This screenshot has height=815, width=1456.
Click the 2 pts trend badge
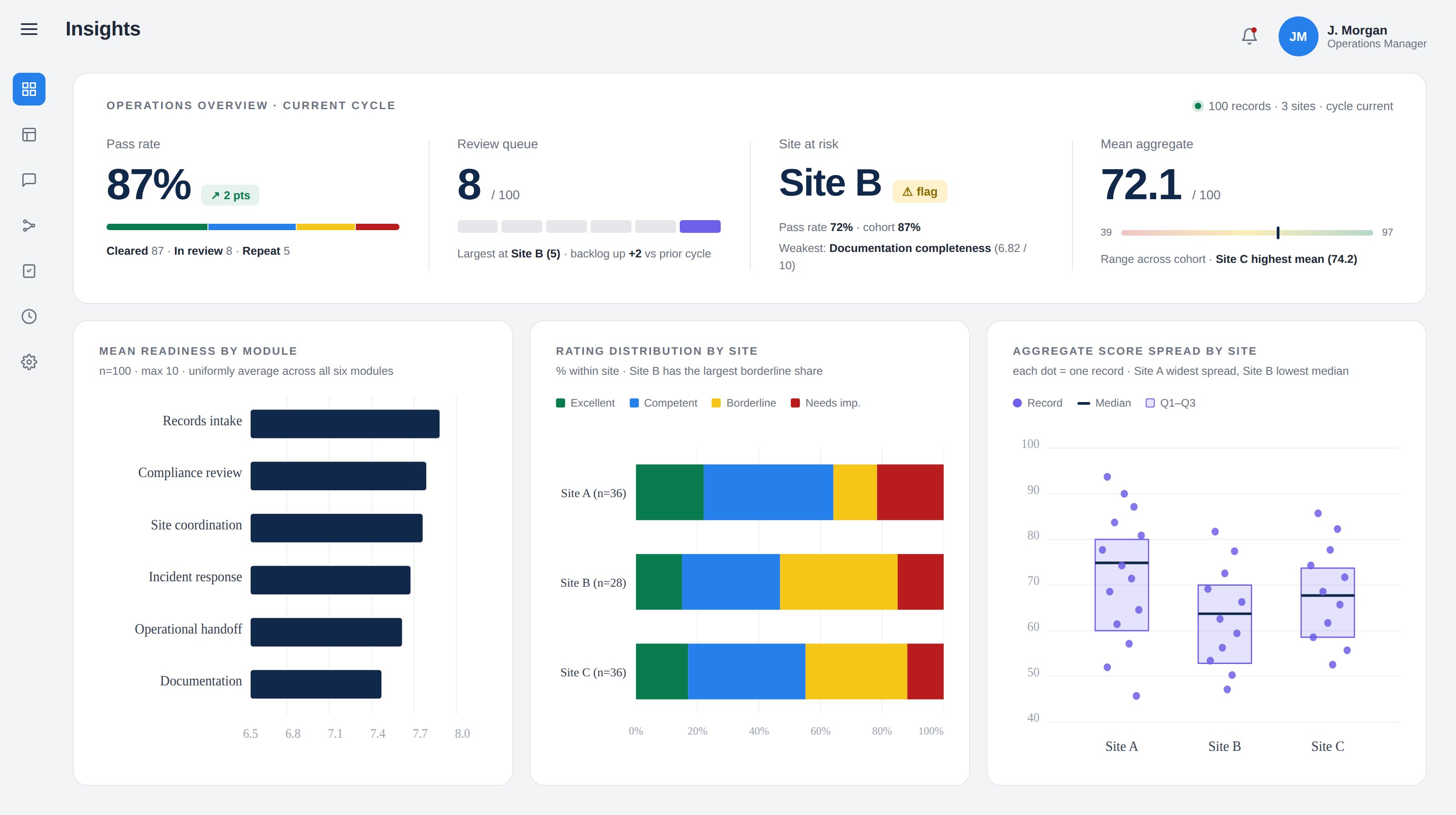pos(230,196)
